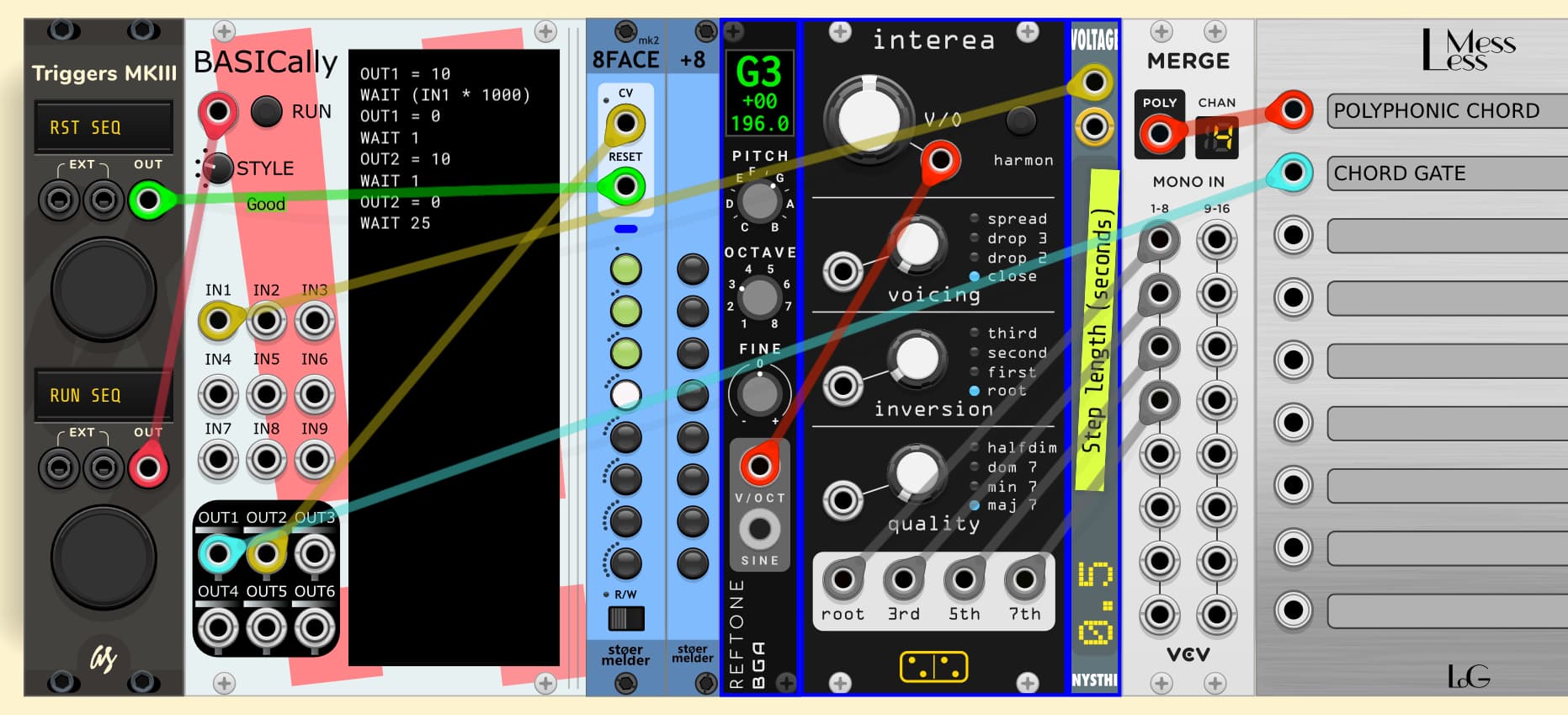Turn the BASICally STYLE knob
The width and height of the screenshot is (1568, 715).
[218, 168]
